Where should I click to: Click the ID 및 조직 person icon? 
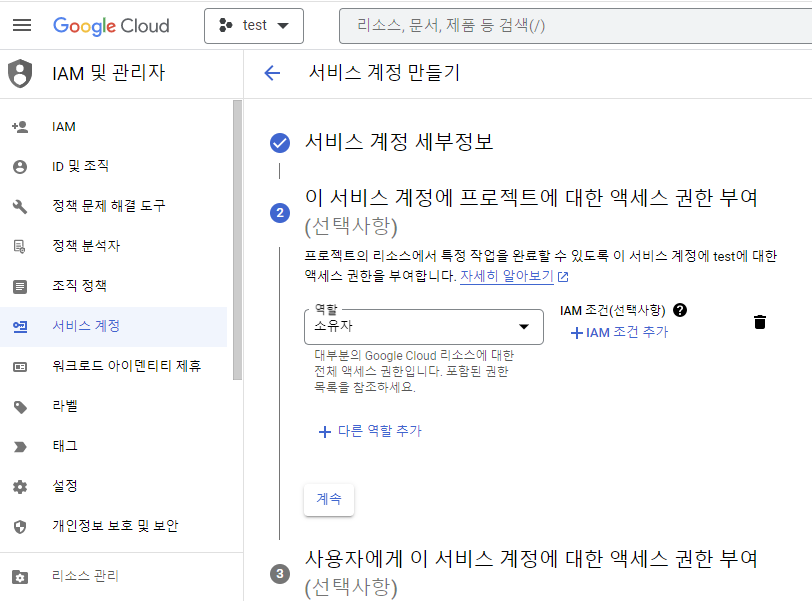click(x=20, y=167)
